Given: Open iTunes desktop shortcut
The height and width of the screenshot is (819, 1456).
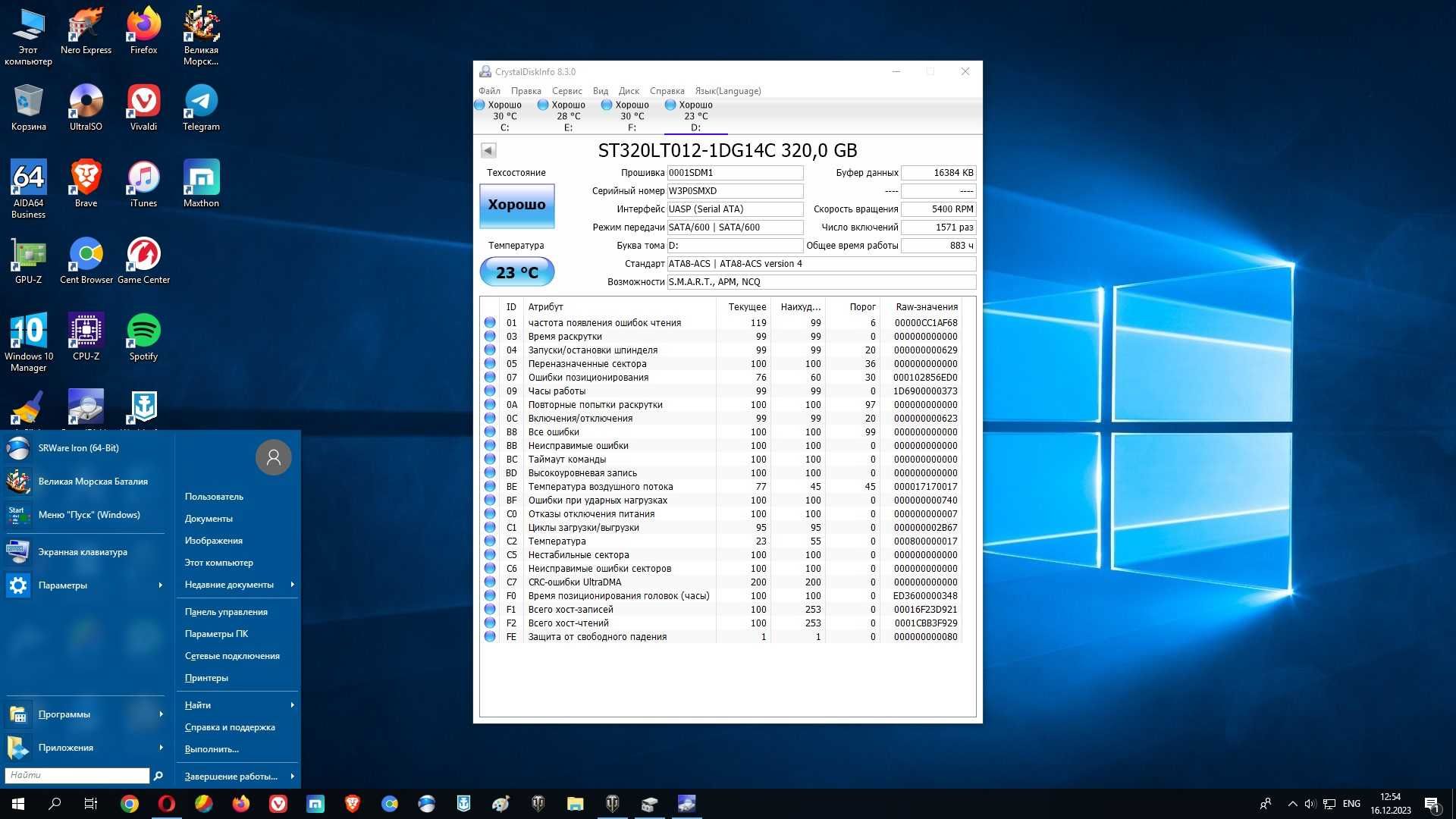Looking at the screenshot, I should point(143,184).
